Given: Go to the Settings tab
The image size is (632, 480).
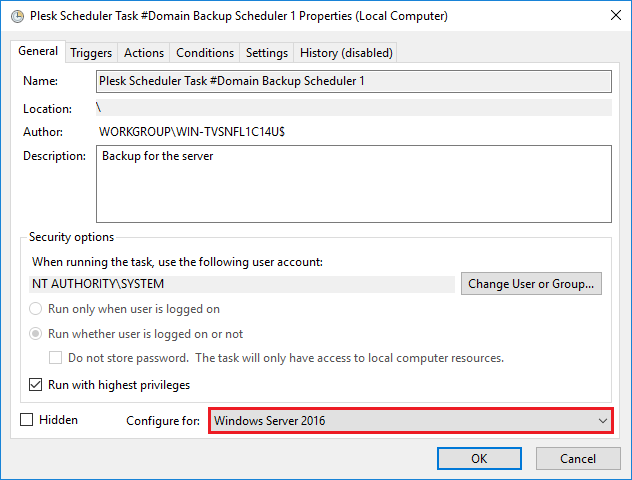Looking at the screenshot, I should pyautogui.click(x=266, y=53).
